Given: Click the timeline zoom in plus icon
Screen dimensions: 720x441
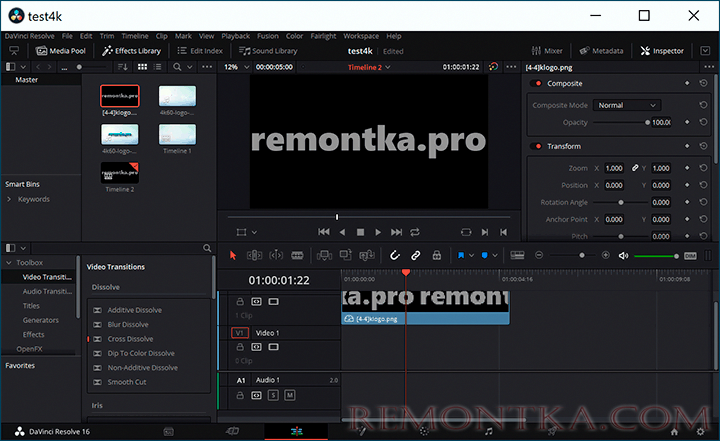Looking at the screenshot, I should [x=606, y=255].
